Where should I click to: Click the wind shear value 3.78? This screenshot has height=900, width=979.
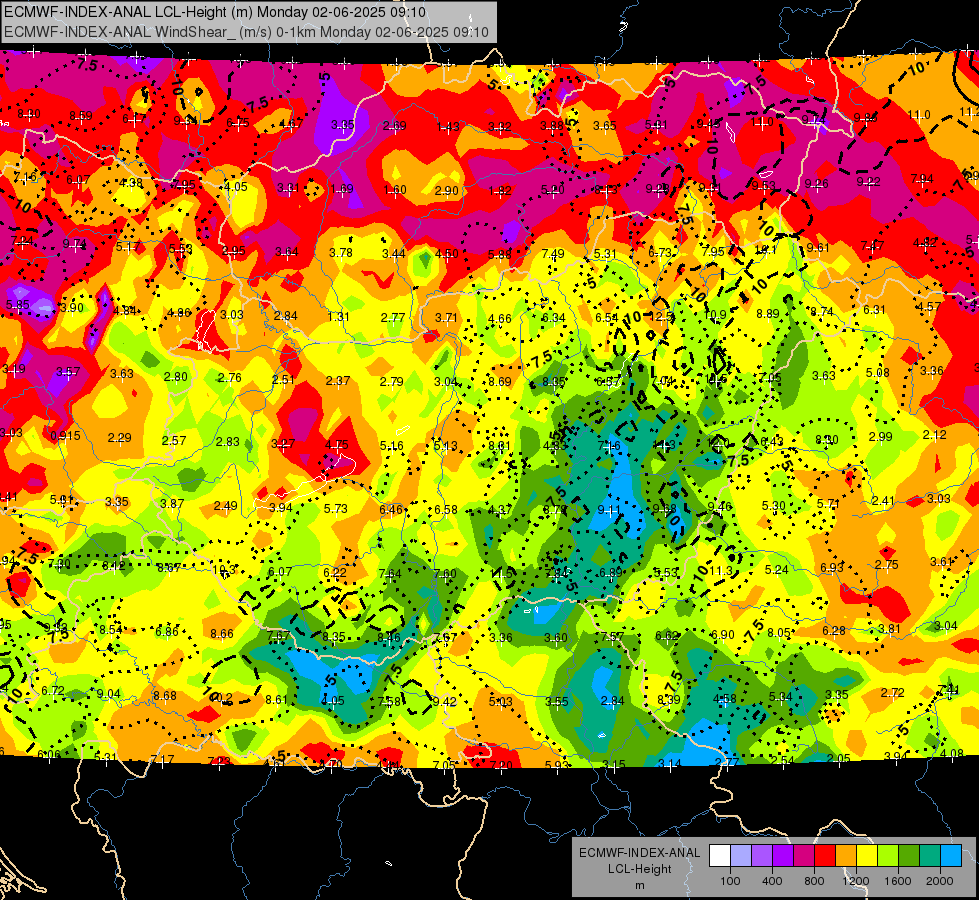[341, 252]
